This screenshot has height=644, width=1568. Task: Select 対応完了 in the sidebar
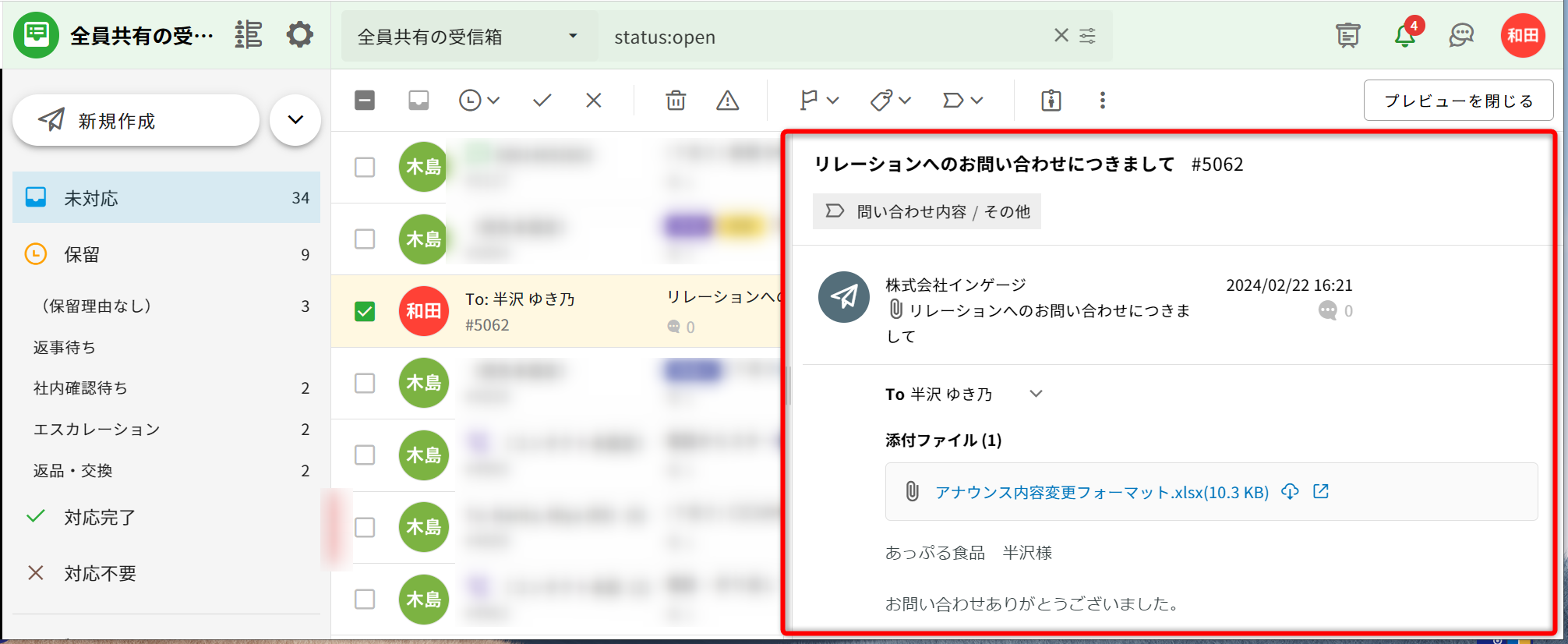click(x=100, y=518)
